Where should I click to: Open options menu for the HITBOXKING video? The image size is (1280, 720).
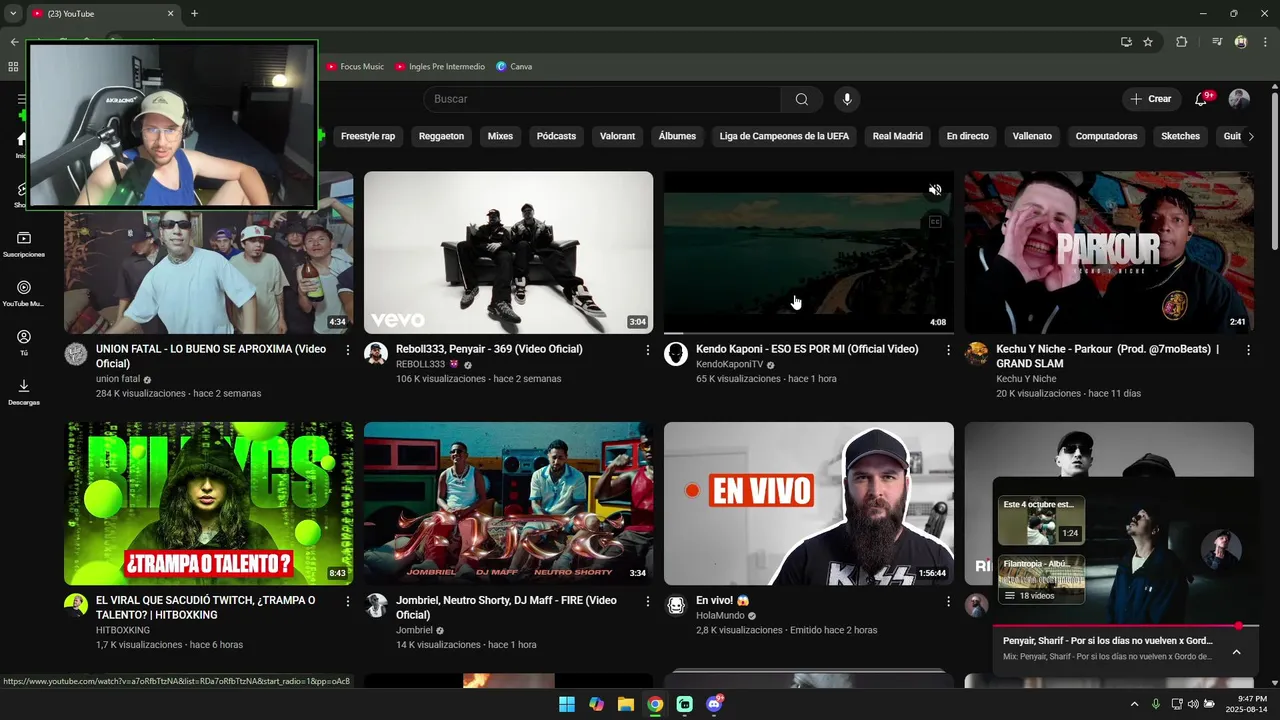pos(348,601)
